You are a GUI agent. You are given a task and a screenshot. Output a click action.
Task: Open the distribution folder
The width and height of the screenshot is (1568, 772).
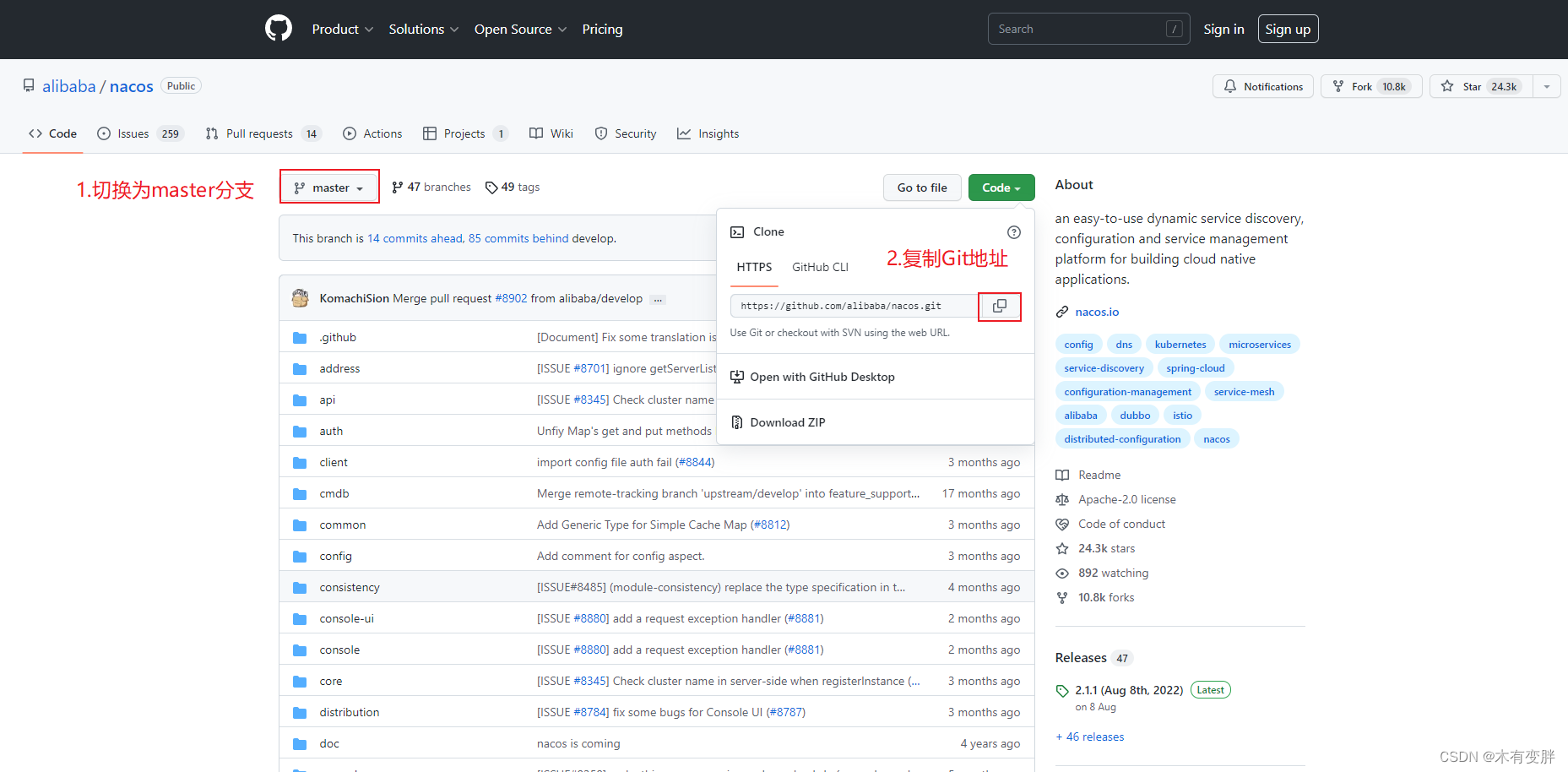(x=350, y=712)
